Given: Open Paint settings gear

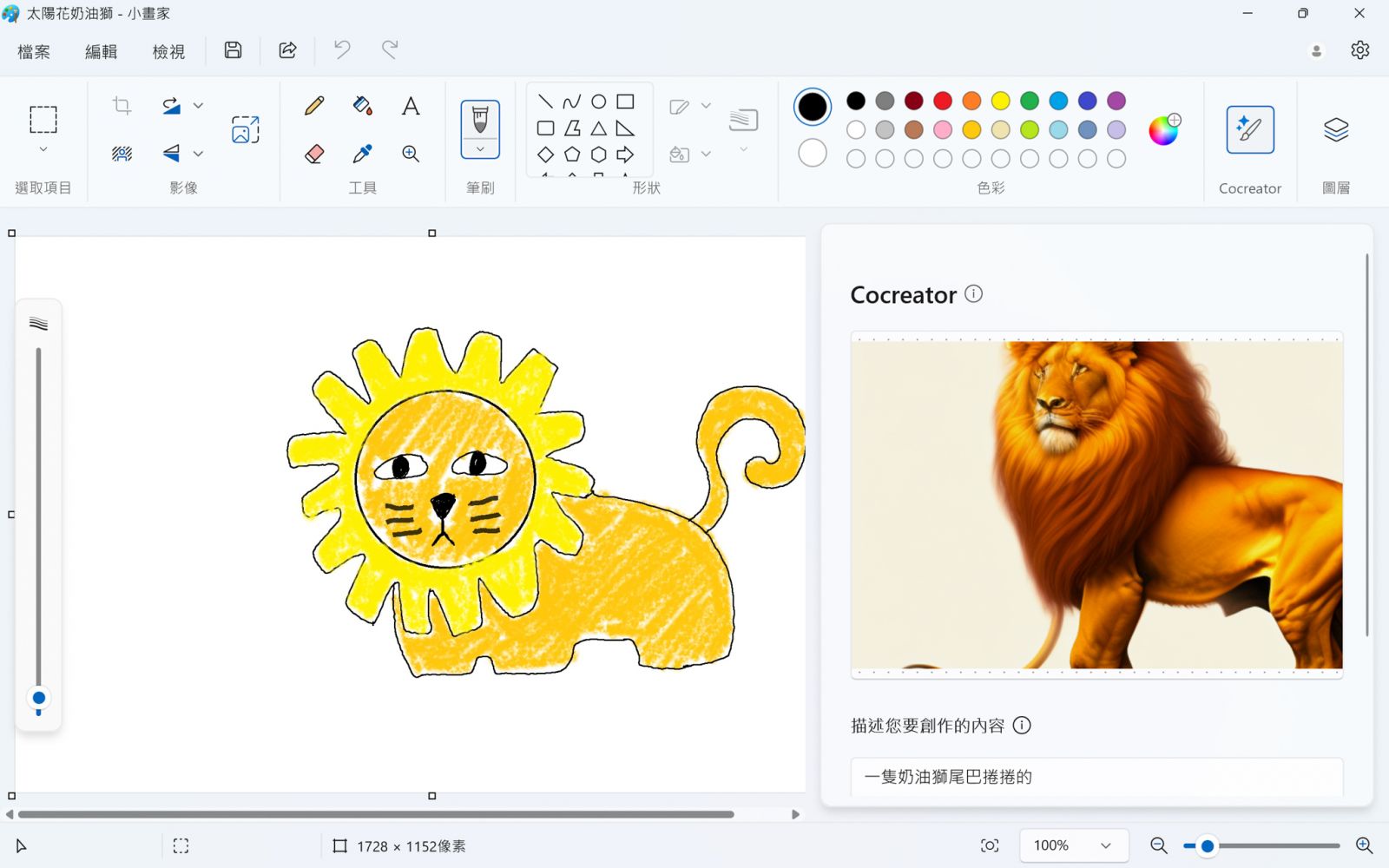Looking at the screenshot, I should tap(1359, 50).
